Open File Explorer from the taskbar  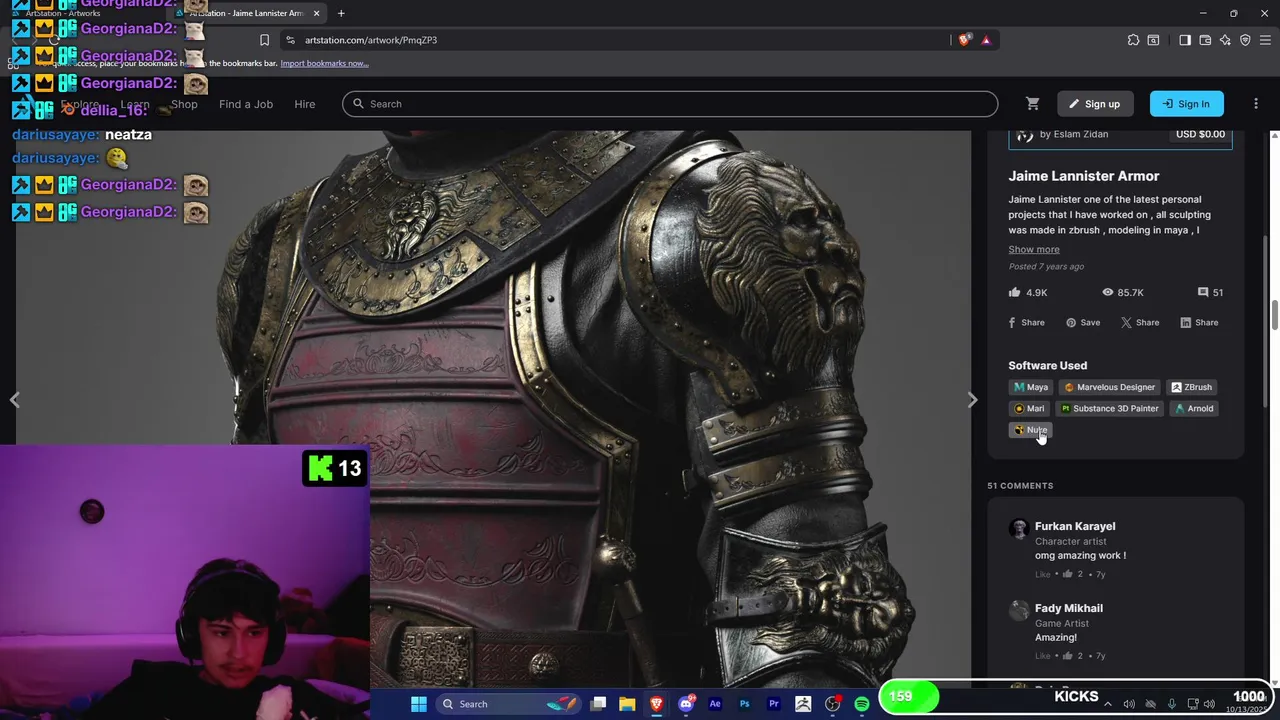(x=627, y=704)
